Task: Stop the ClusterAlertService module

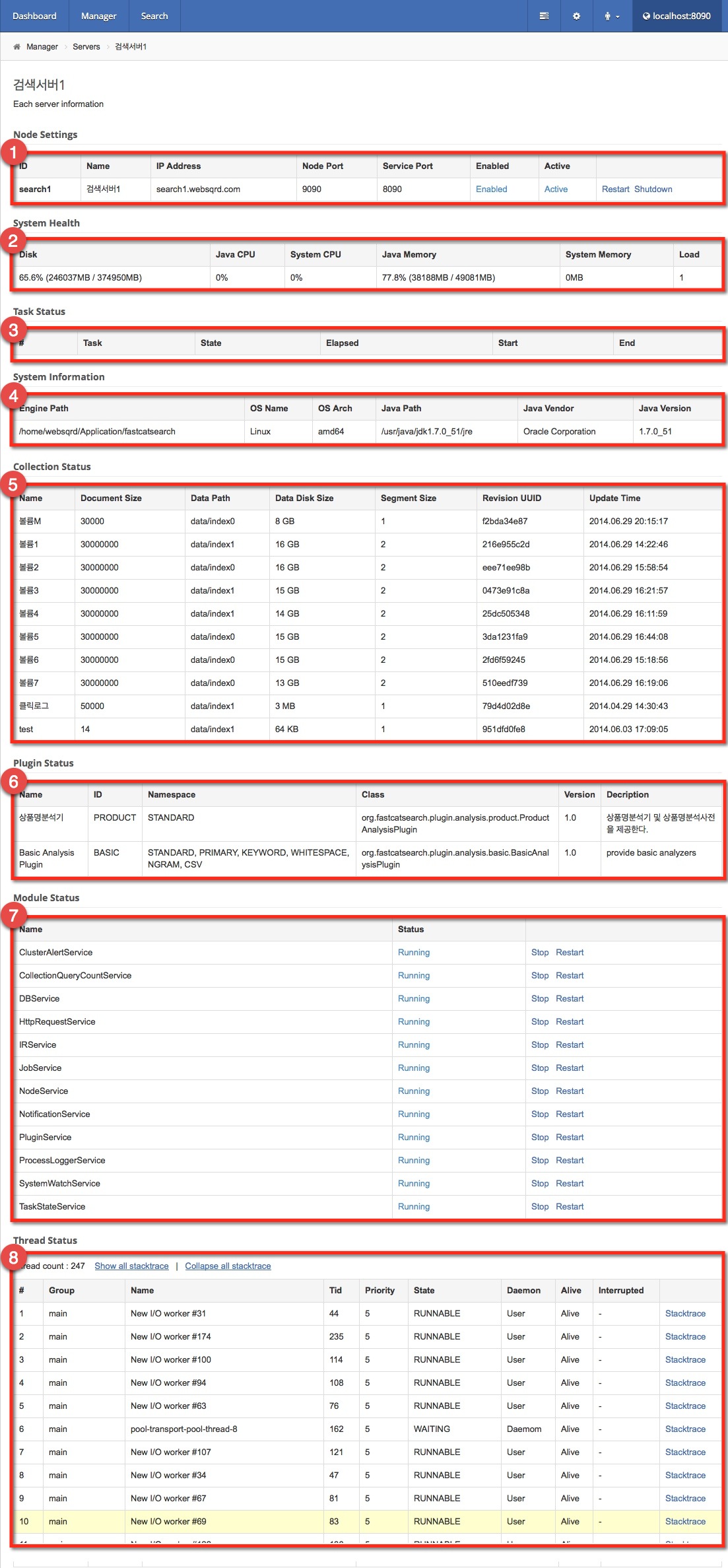Action: [x=540, y=953]
